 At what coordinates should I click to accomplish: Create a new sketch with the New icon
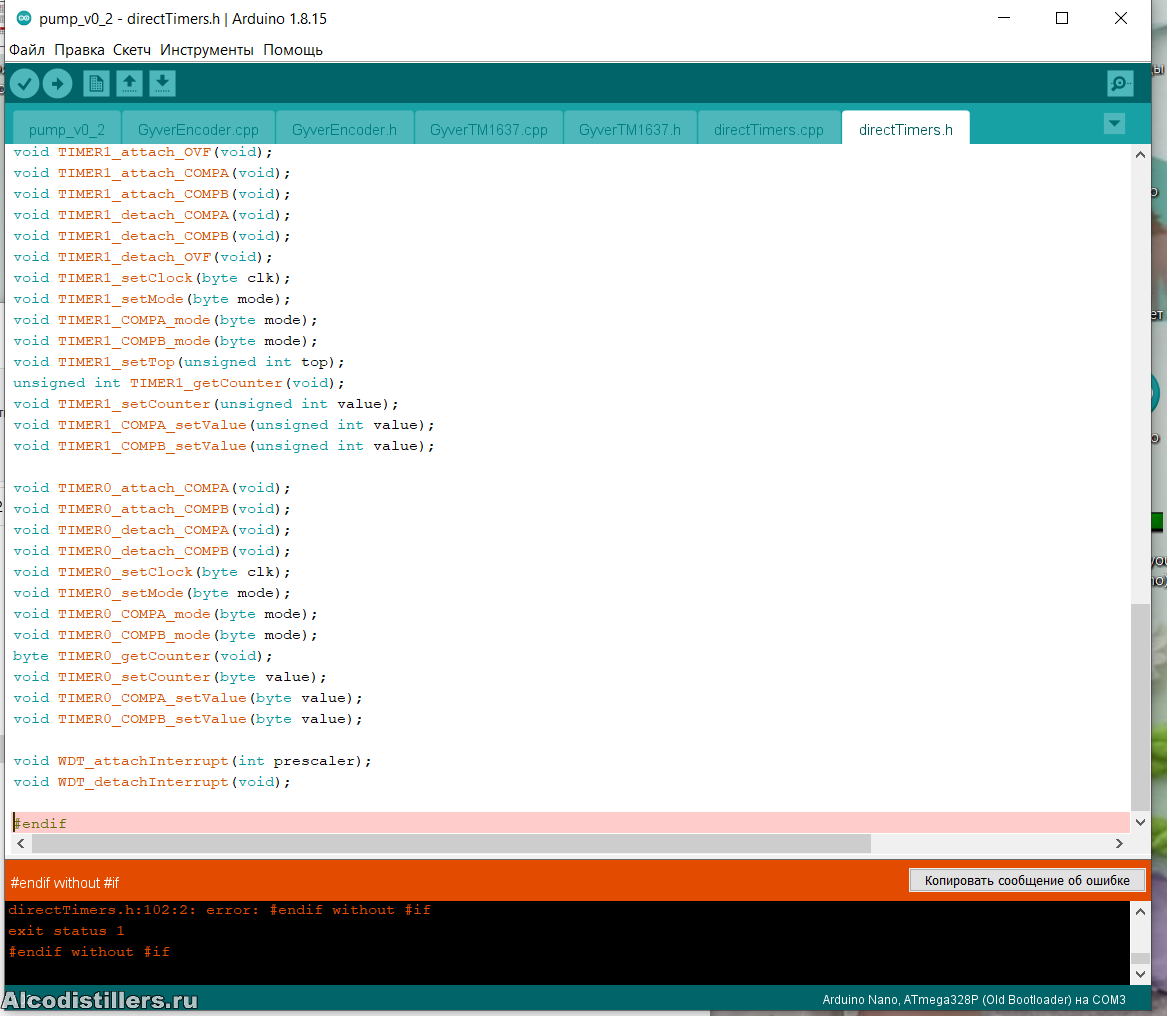[x=96, y=83]
